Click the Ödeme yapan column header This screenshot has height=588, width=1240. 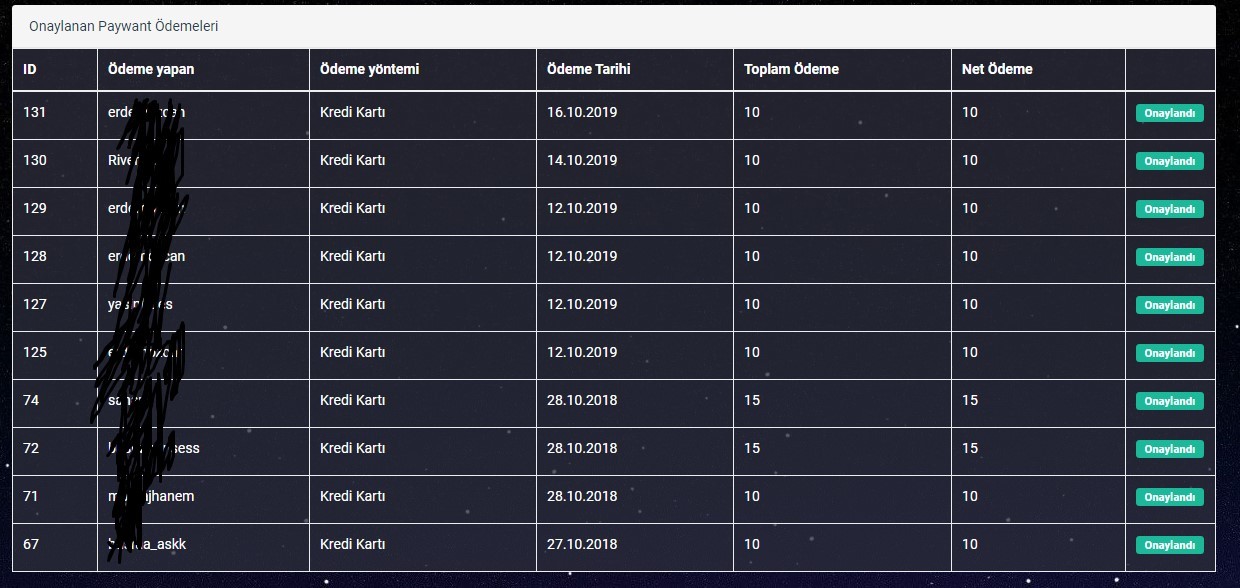pos(151,69)
